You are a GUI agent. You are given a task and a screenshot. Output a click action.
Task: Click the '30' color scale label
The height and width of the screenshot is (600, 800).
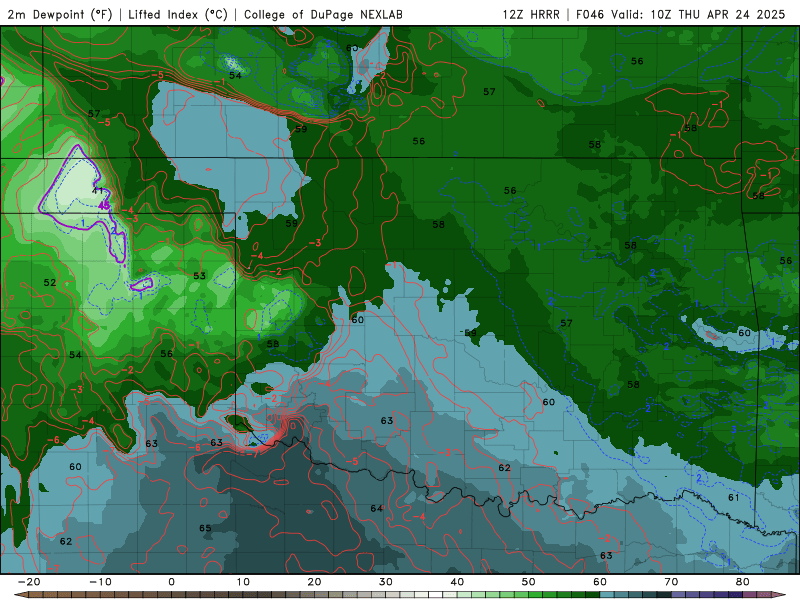(x=386, y=582)
